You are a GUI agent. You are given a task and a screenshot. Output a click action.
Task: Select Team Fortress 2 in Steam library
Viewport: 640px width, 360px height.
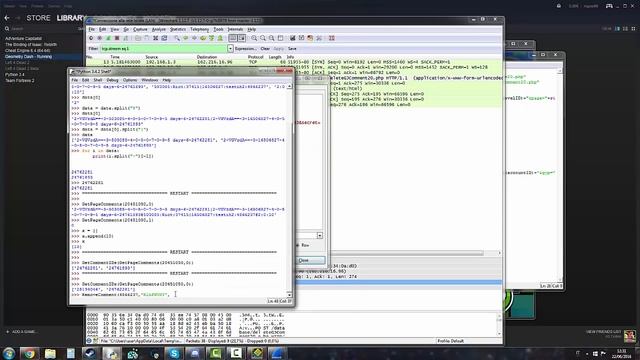(x=20, y=80)
